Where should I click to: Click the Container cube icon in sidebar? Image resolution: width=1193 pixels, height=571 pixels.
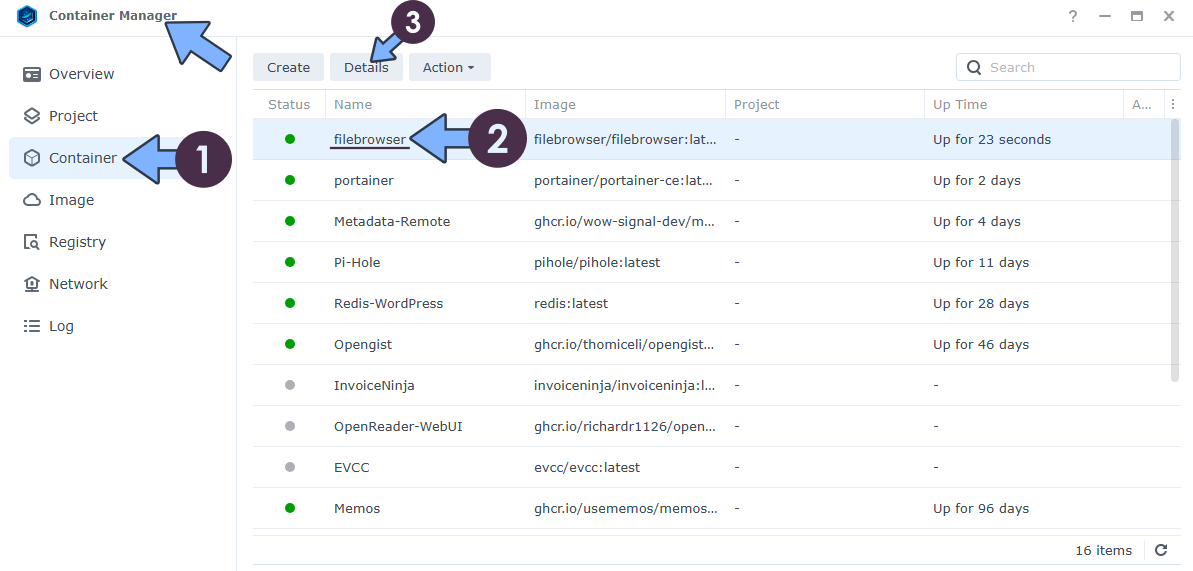(31, 158)
